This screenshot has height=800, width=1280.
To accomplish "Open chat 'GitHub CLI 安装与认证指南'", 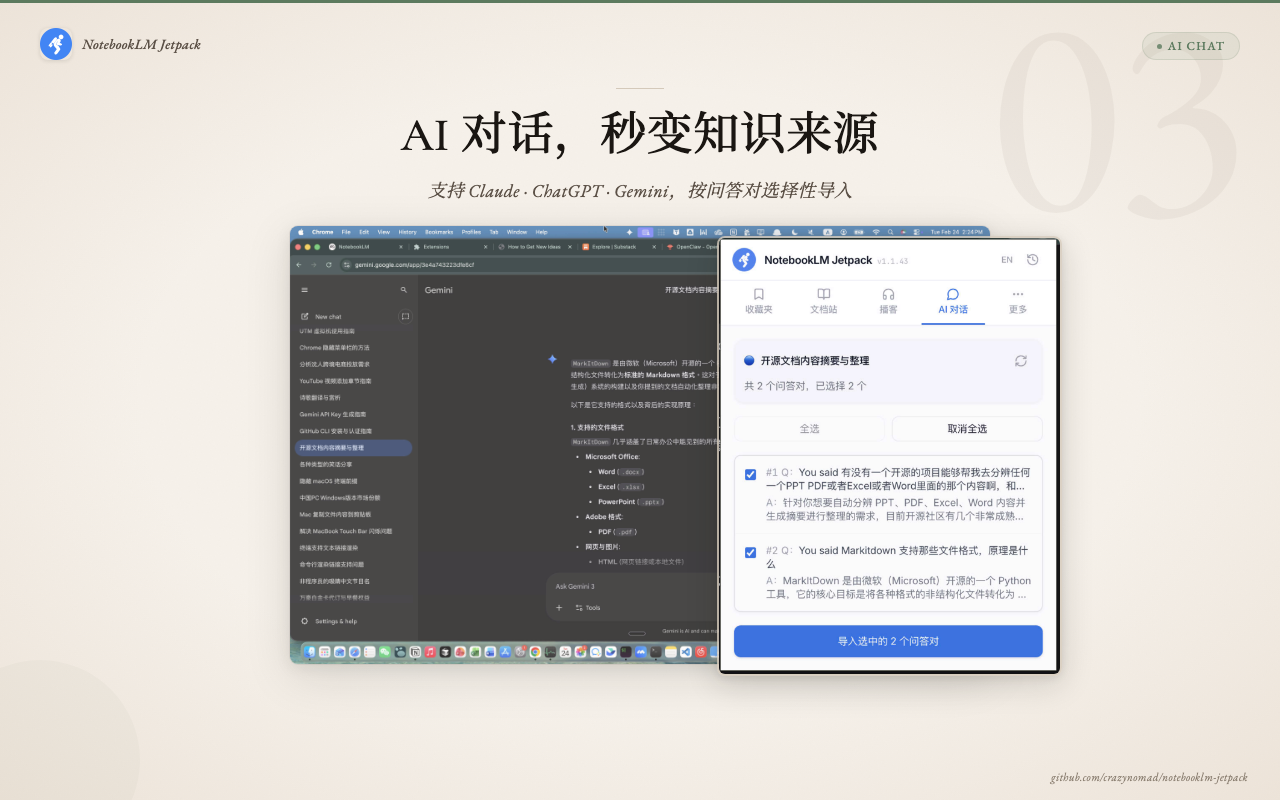I will [335, 431].
